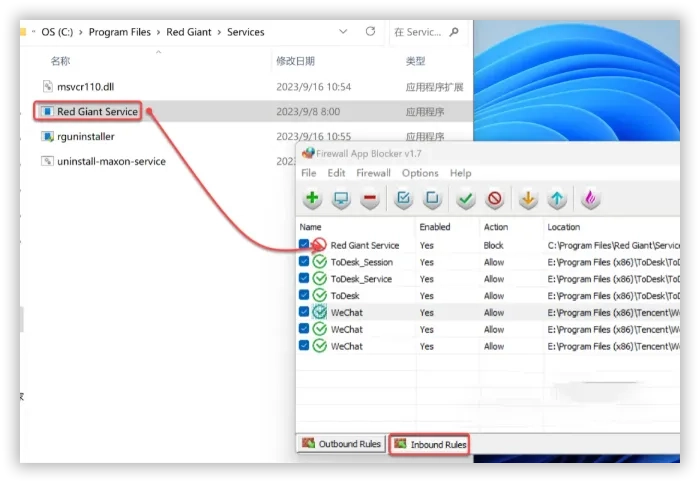Sort Explorer files by the 修改日期 column header
Screen dimensions: 700x483
click(295, 61)
